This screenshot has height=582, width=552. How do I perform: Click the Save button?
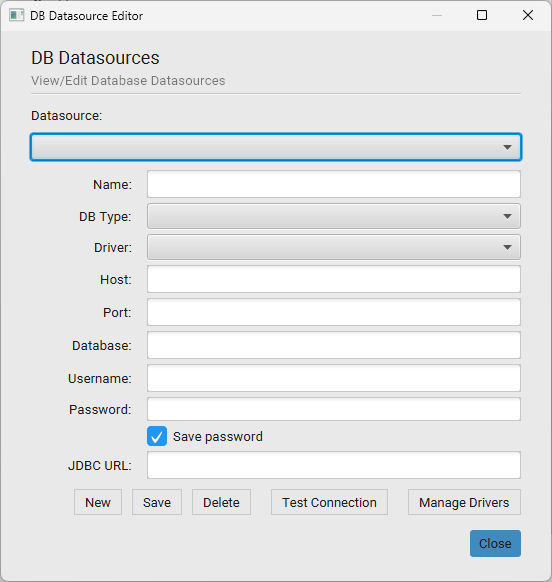coord(157,502)
